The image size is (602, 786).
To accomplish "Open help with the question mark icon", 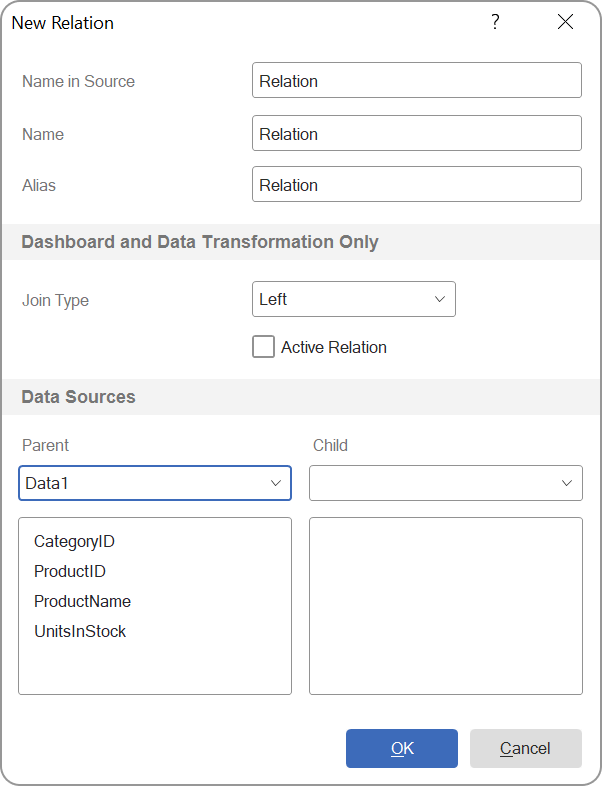I will (x=495, y=22).
